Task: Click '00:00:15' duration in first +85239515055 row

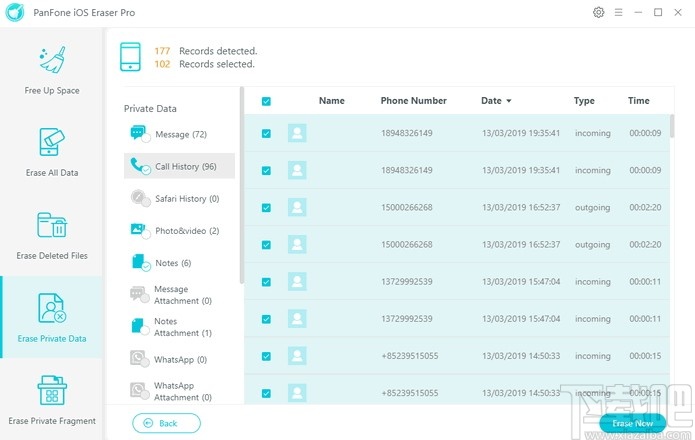Action: (x=645, y=356)
